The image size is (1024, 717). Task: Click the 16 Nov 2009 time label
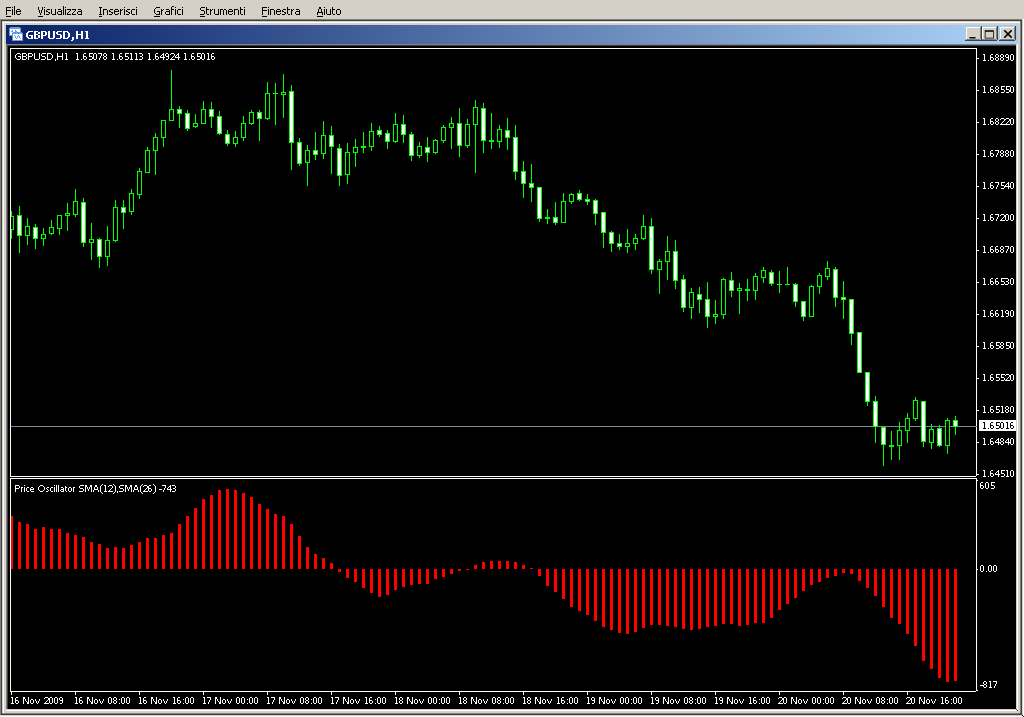[x=37, y=701]
